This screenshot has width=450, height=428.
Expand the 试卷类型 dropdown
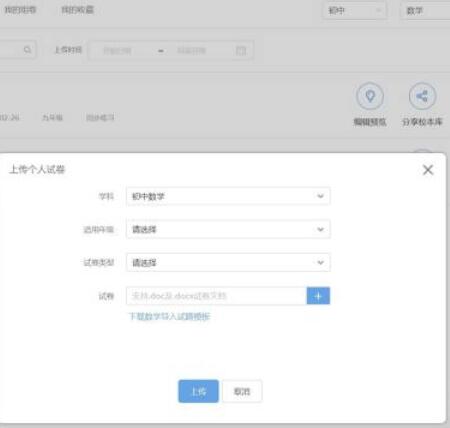point(228,262)
